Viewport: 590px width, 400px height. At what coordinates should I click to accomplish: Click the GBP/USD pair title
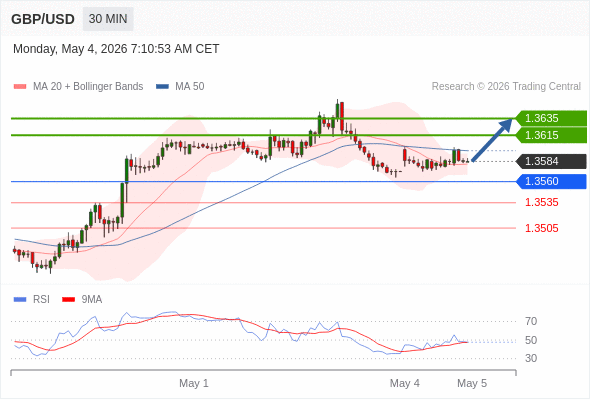tap(43, 19)
